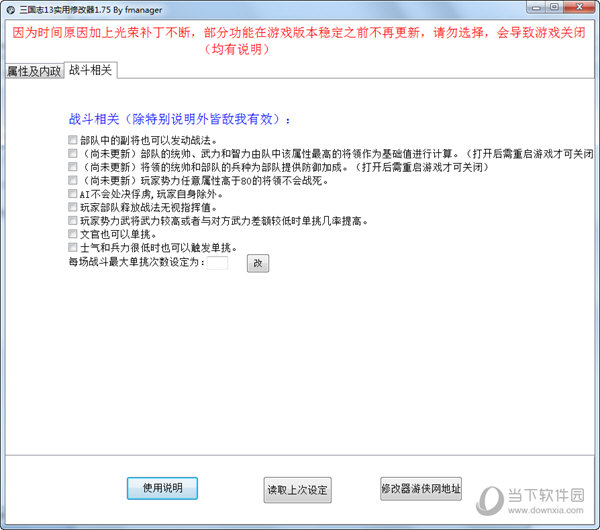Select the 战斗相关 tab

point(91,70)
